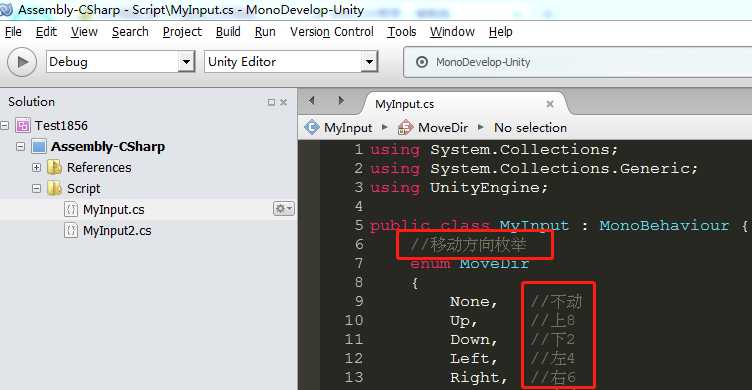Select the Test1856 solution icon
Screen dimensions: 752x390
point(23,126)
